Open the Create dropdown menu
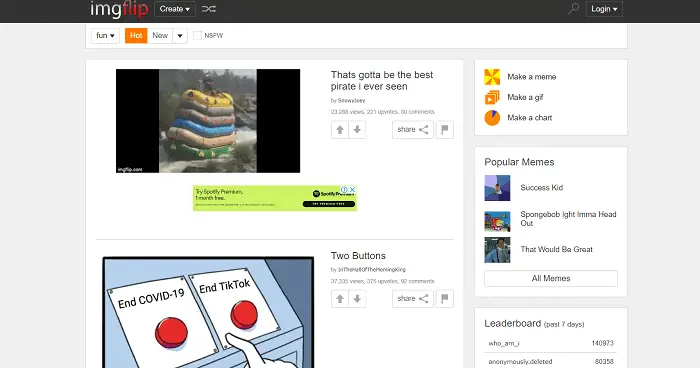This screenshot has width=700, height=368. pyautogui.click(x=175, y=9)
